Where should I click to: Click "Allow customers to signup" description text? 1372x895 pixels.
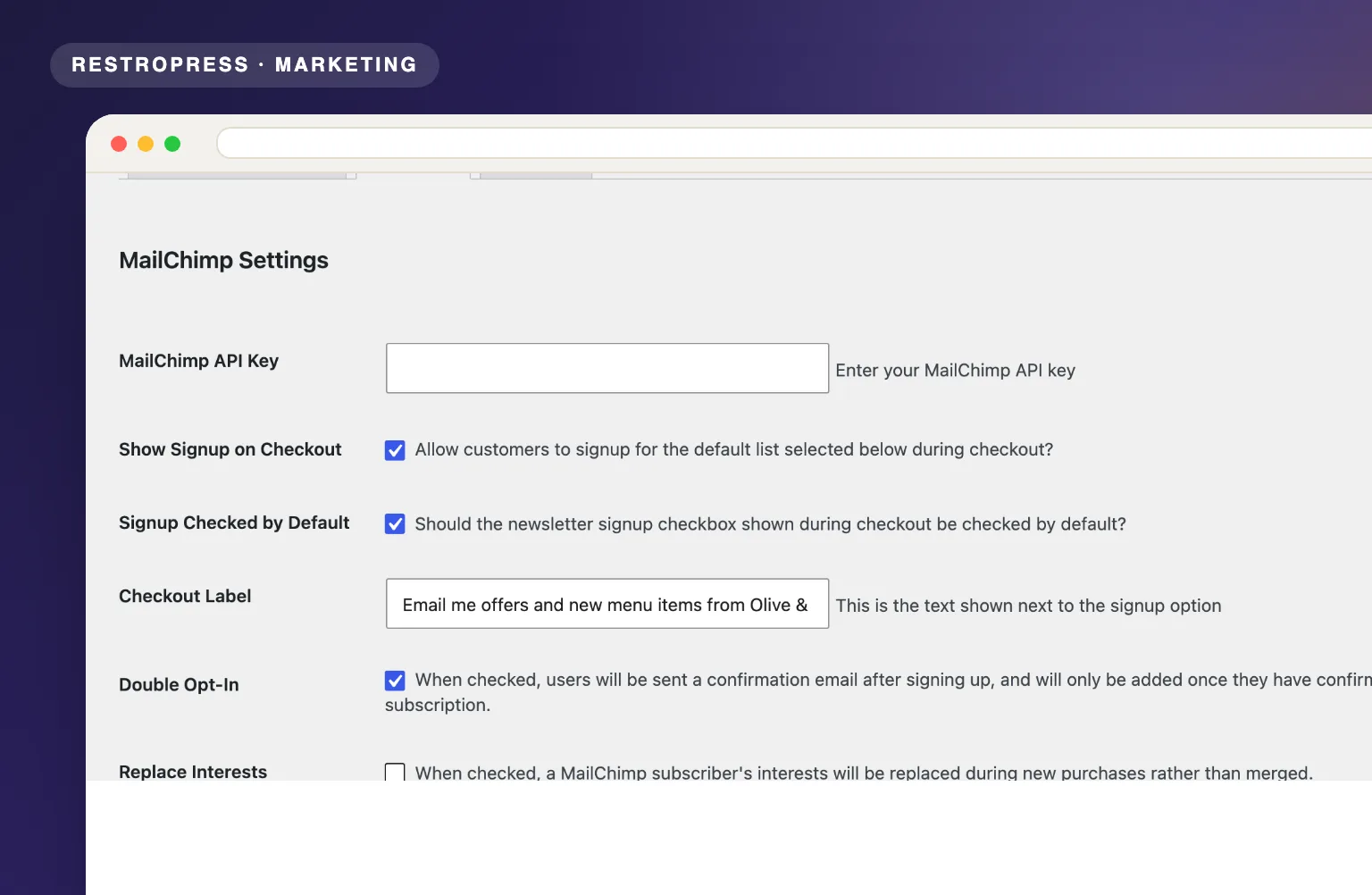[734, 449]
